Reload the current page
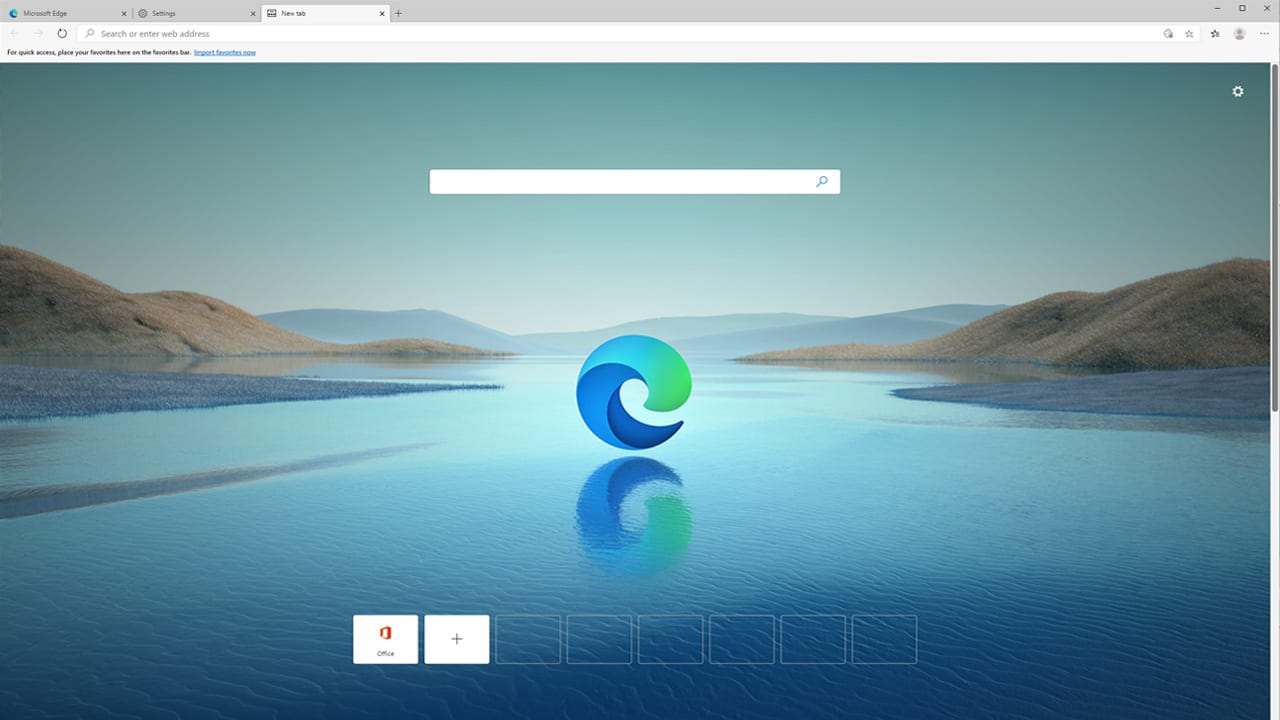The image size is (1280, 720). (62, 33)
